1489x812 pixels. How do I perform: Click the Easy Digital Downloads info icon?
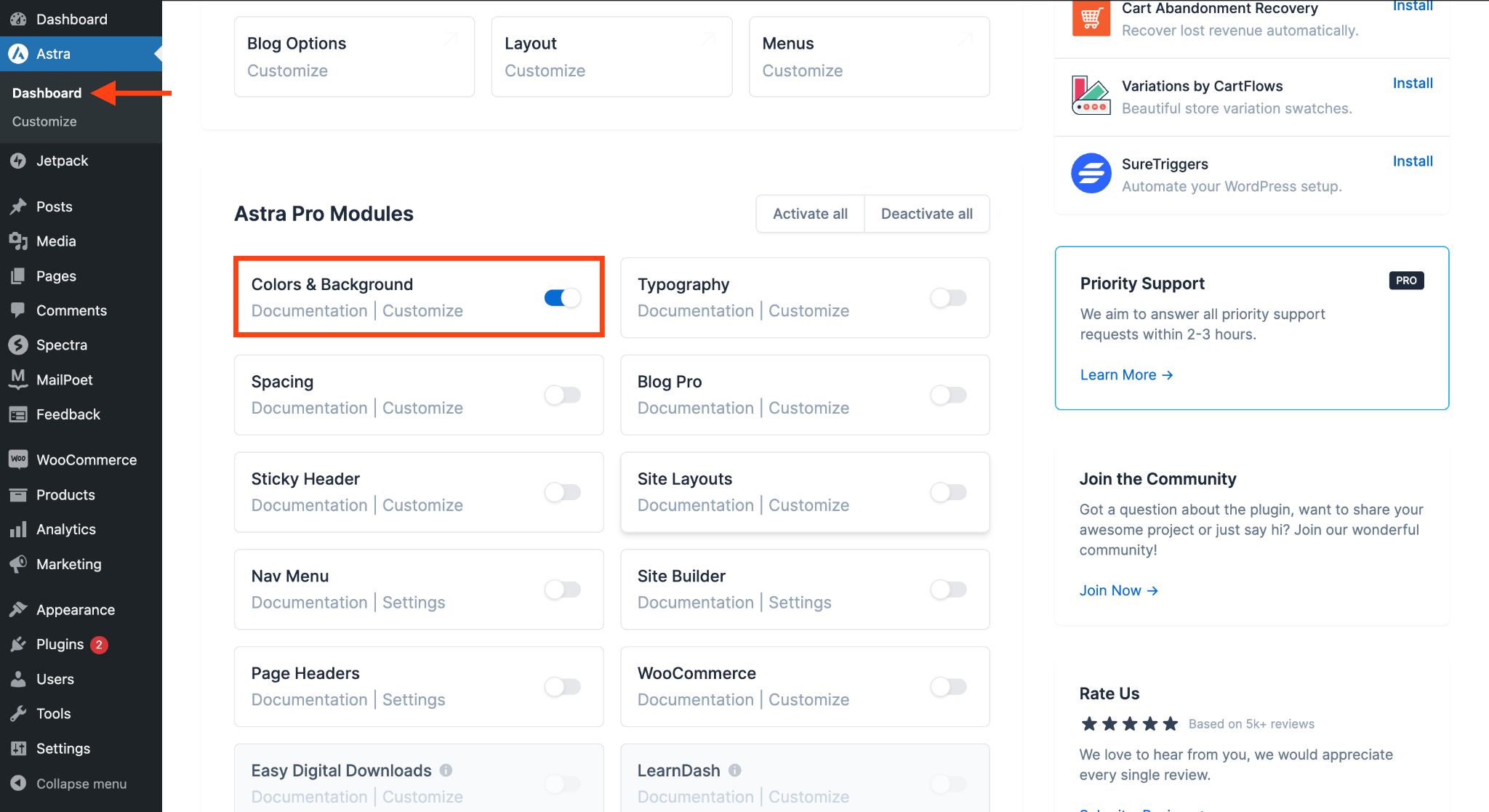point(446,770)
